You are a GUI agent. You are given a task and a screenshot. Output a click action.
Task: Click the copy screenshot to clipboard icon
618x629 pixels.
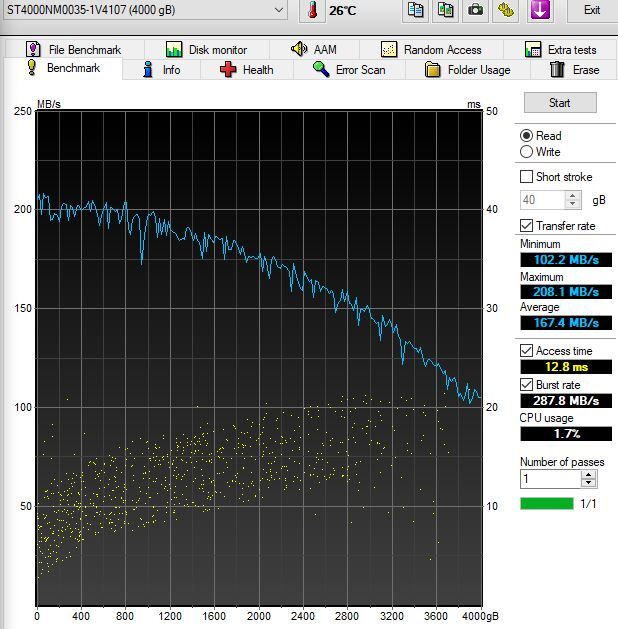[445, 10]
